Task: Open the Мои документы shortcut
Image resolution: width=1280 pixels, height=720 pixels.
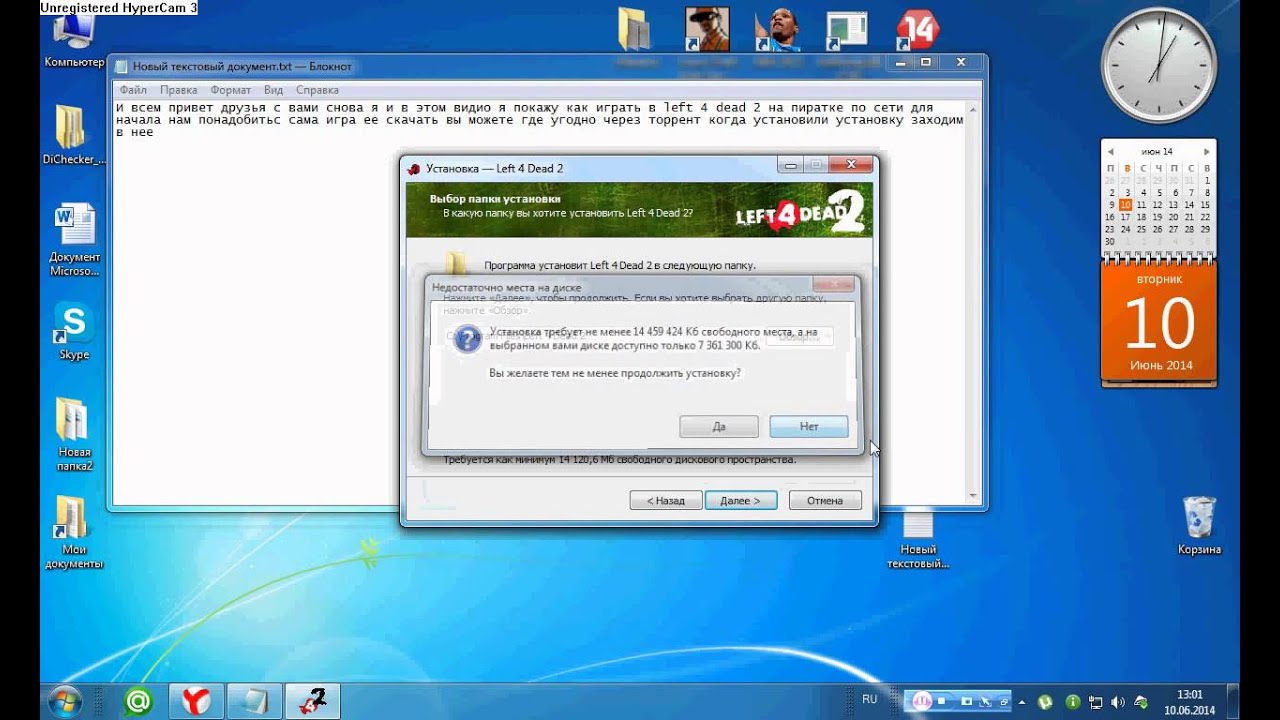Action: coord(74,532)
